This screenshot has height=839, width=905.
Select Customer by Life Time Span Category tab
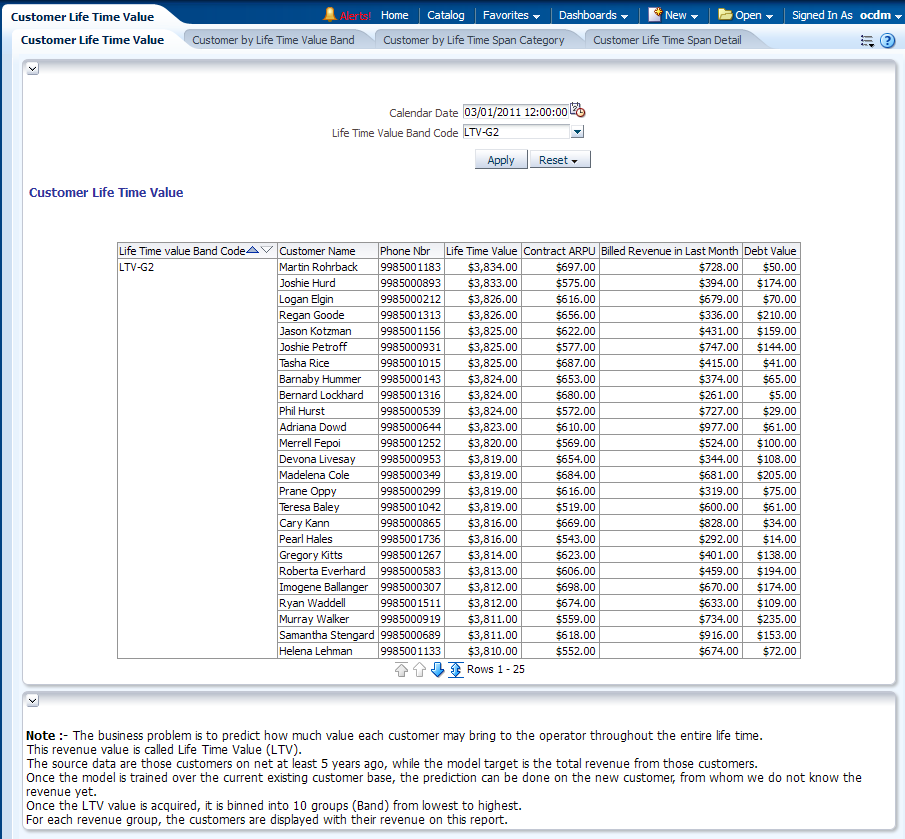coord(473,40)
